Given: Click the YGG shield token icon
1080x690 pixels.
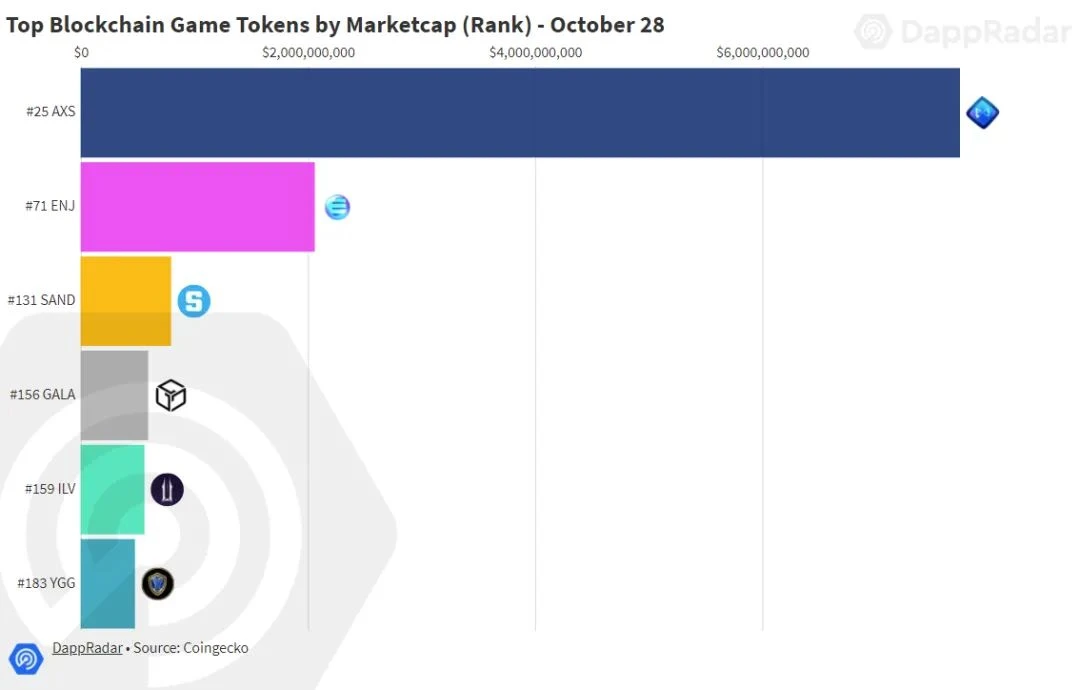Looking at the screenshot, I should tap(158, 584).
